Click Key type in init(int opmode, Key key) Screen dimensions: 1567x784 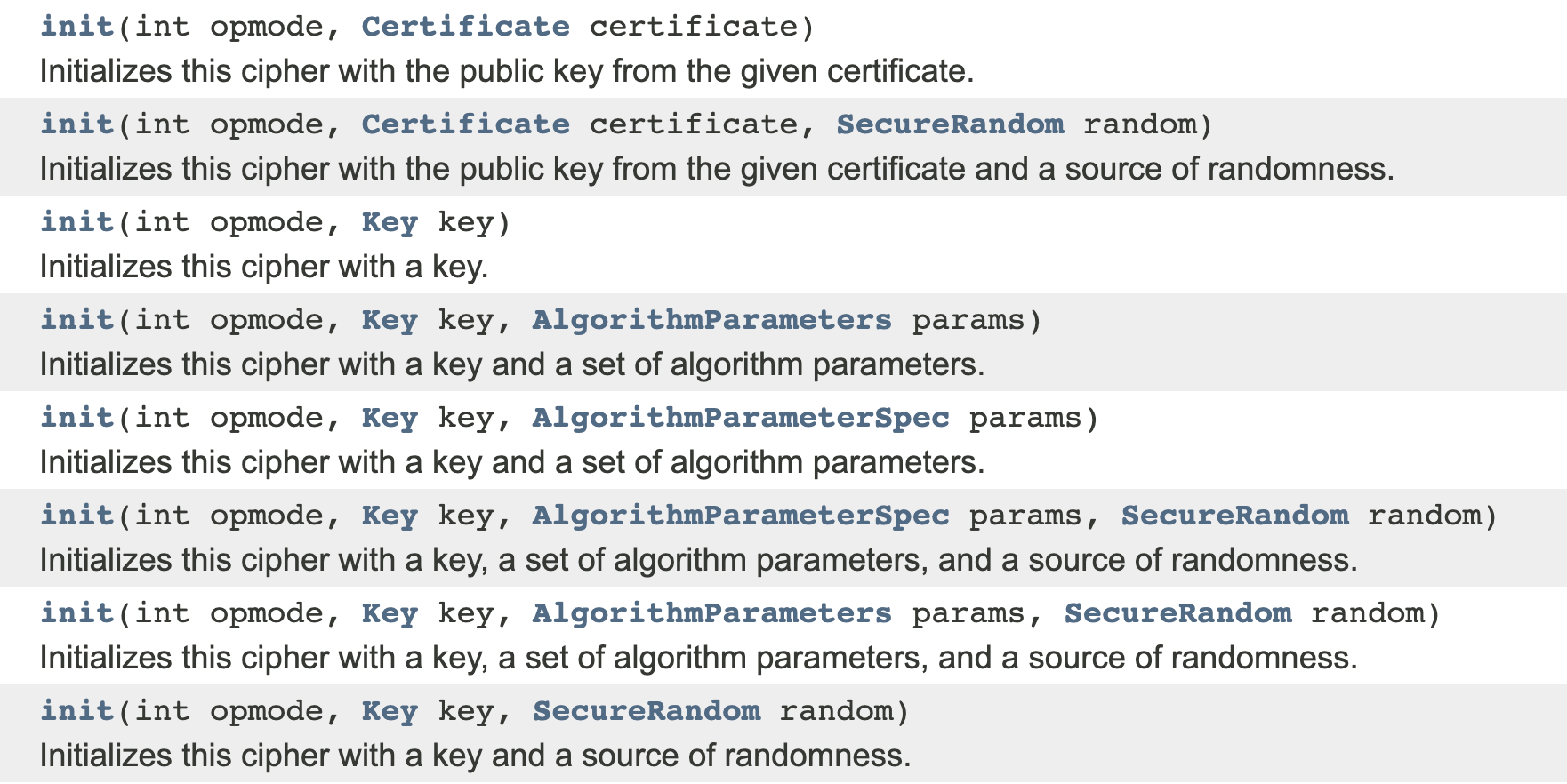tap(390, 222)
